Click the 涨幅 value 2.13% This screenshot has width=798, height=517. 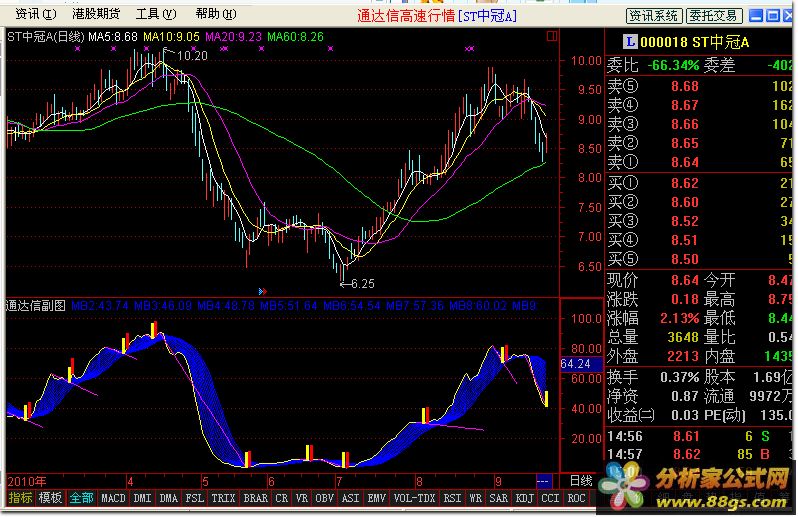click(679, 319)
